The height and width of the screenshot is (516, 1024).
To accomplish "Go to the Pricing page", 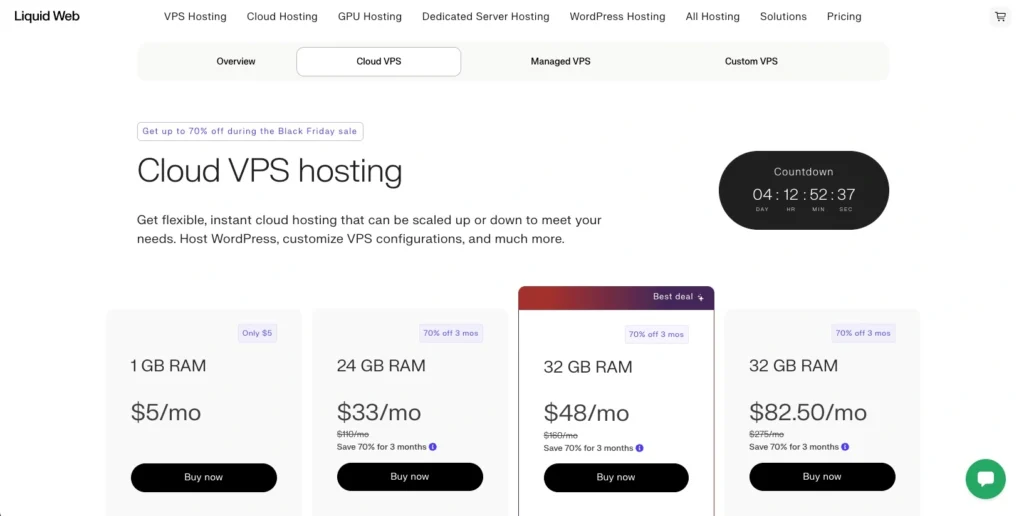I will point(844,17).
